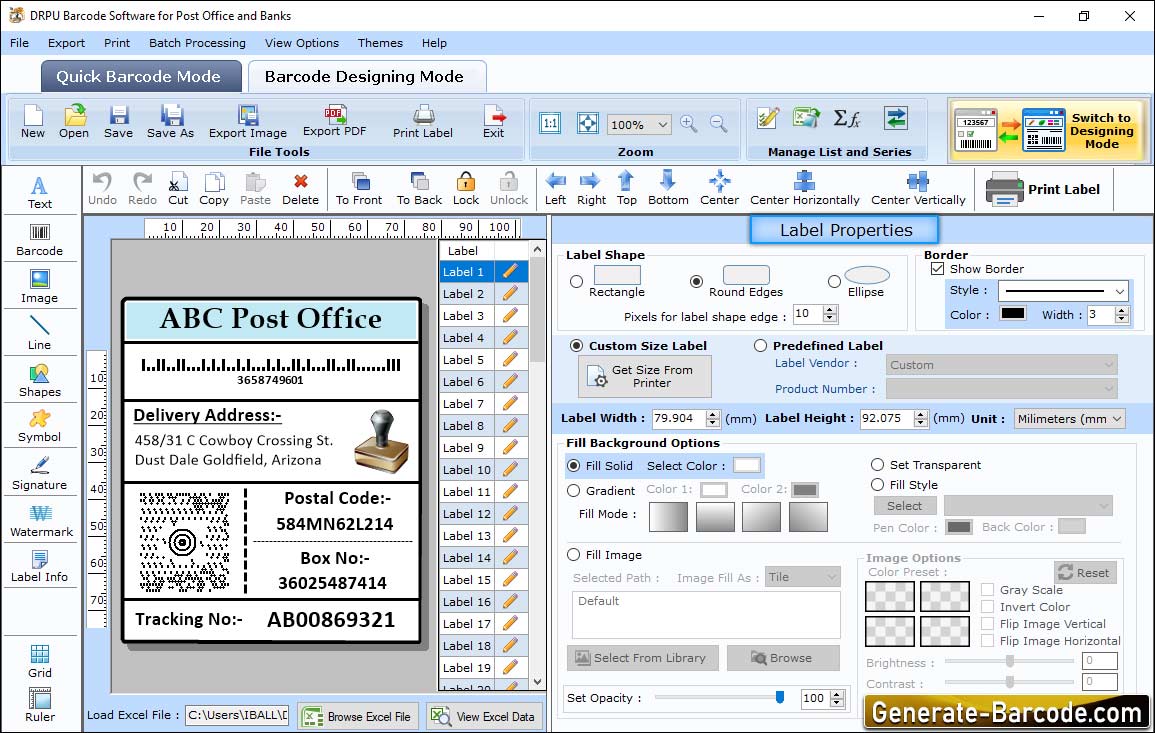Click Print Label in File Tools
This screenshot has width=1155, height=733.
(423, 122)
